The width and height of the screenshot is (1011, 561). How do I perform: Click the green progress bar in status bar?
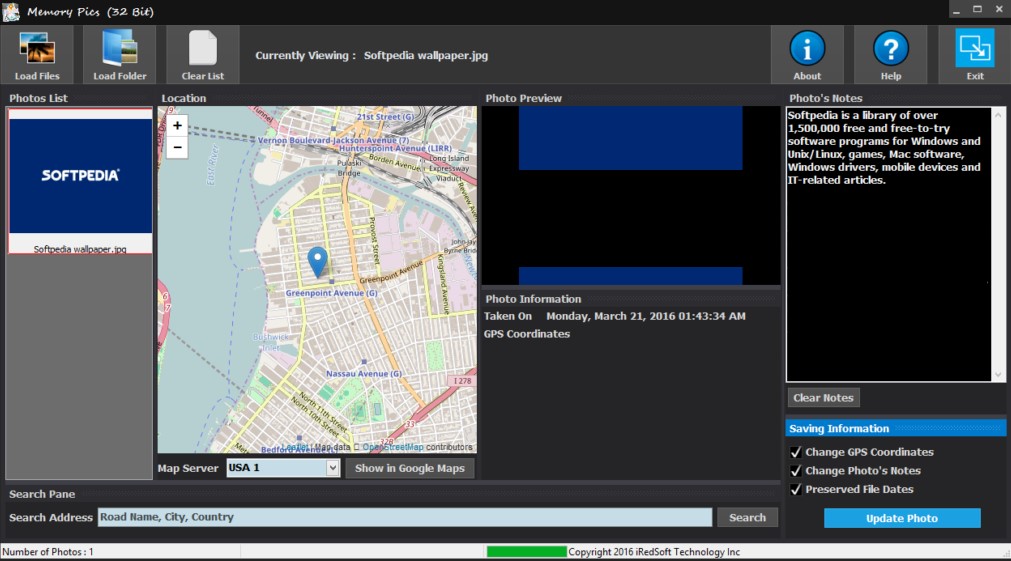coord(526,552)
